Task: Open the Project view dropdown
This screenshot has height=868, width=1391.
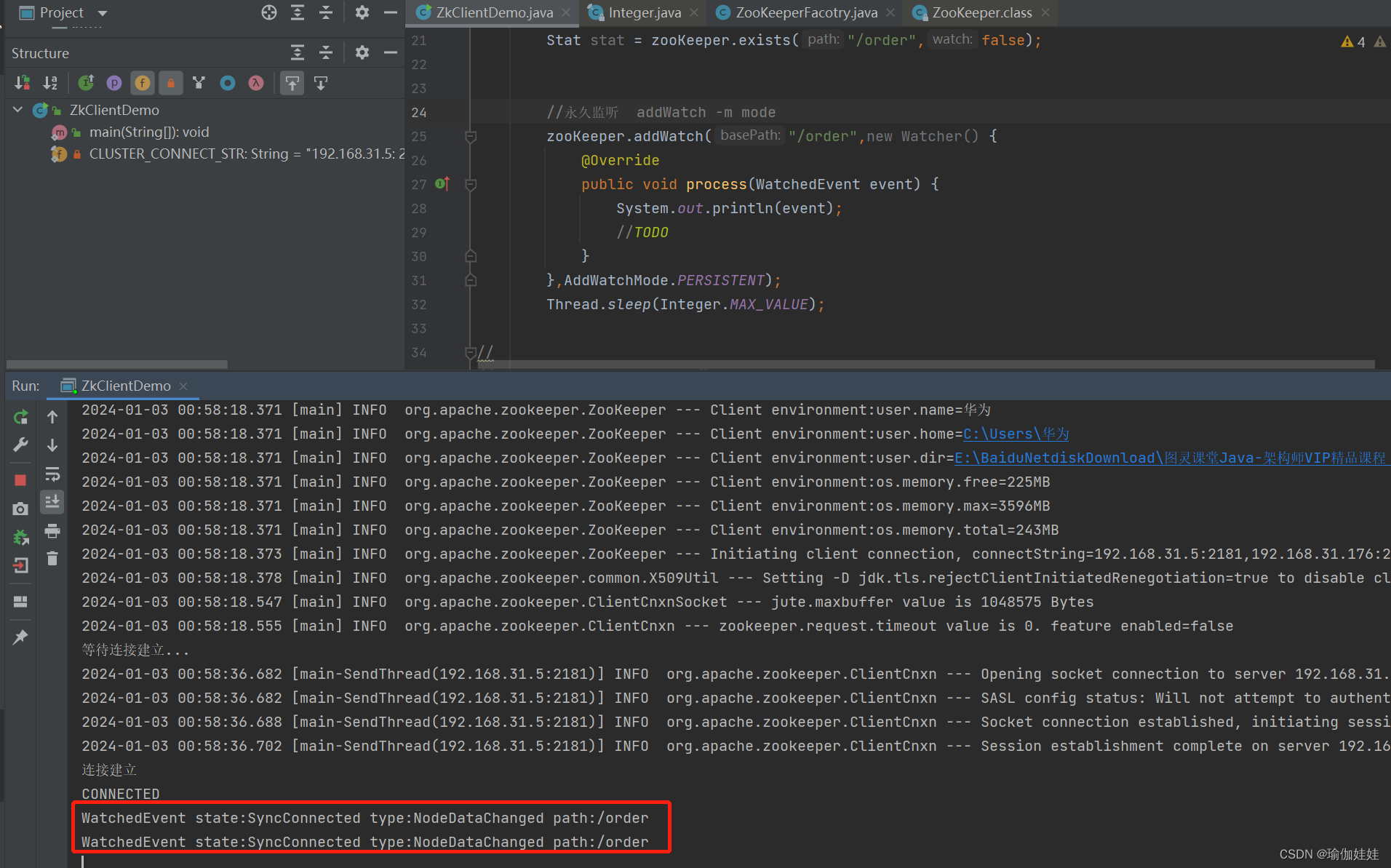Action: click(103, 13)
